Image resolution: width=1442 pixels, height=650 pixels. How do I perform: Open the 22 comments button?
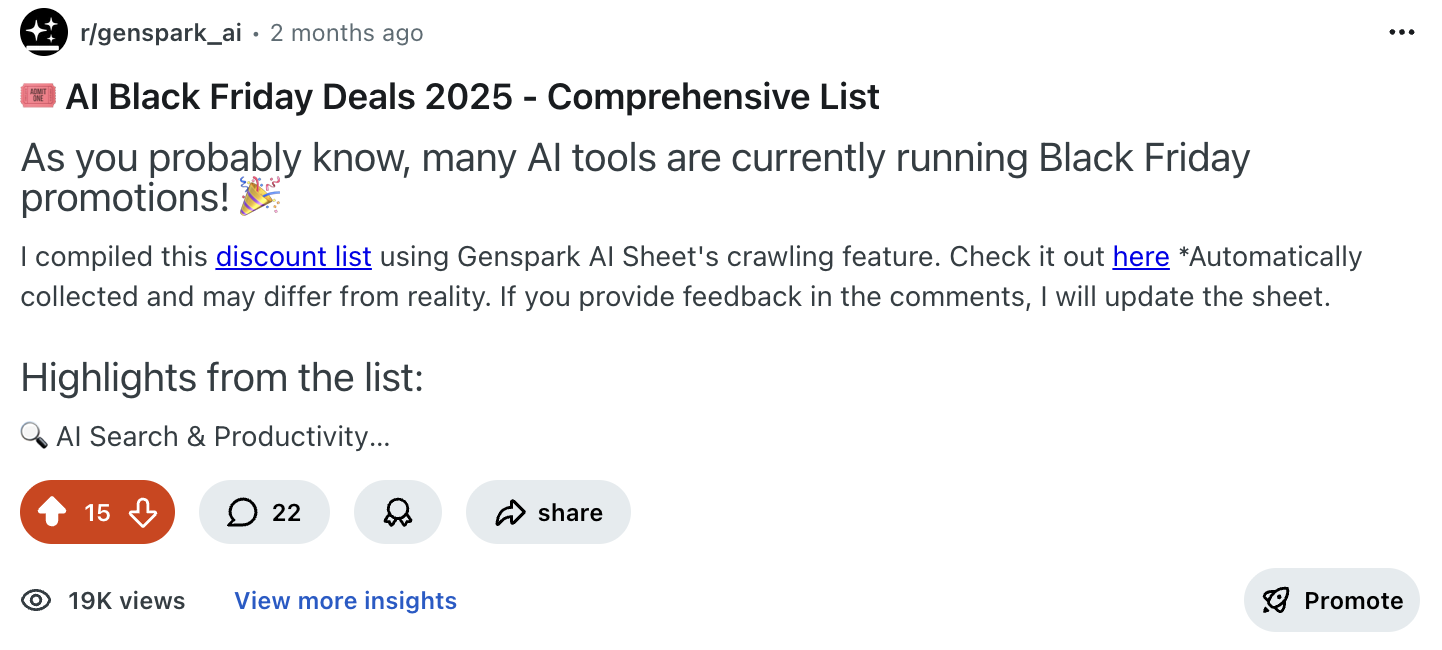(x=264, y=513)
